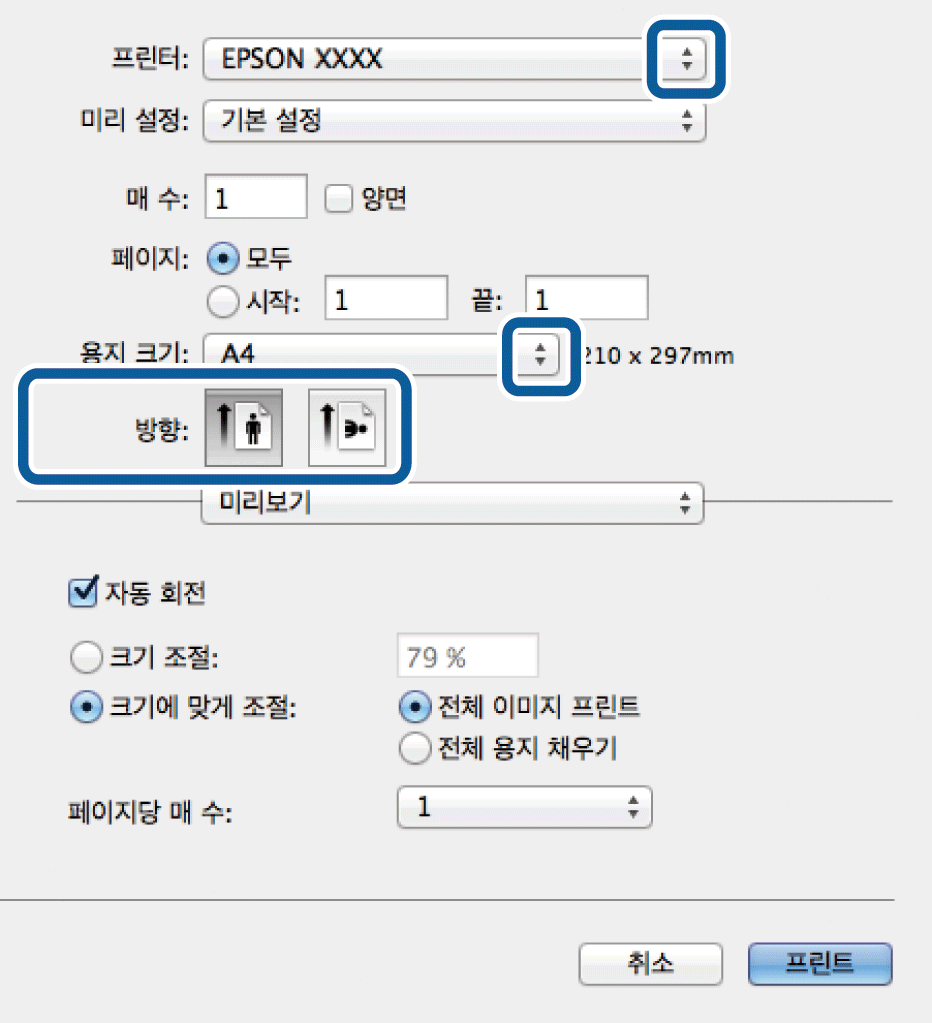Open the 미리보기 pane selector dropdown
Image resolution: width=932 pixels, height=1023 pixels.
[450, 503]
